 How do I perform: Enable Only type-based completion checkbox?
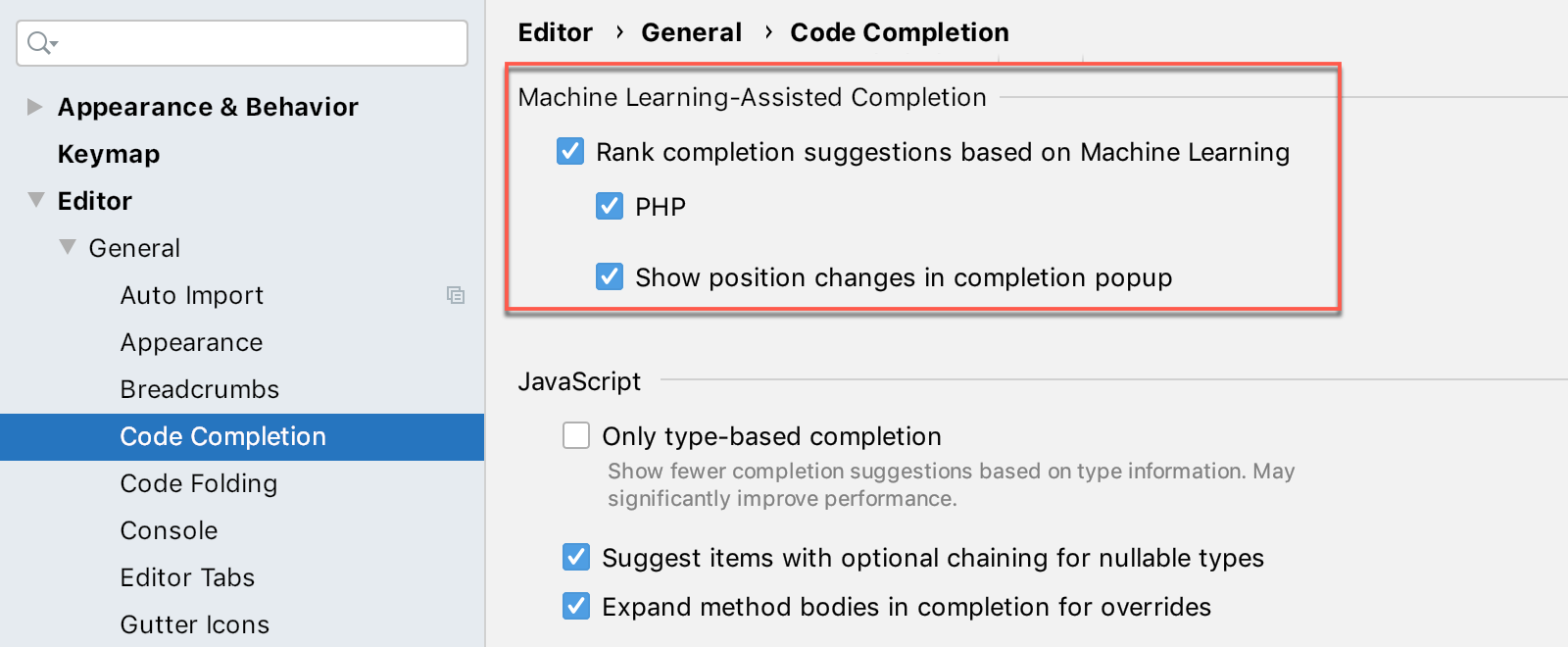[x=576, y=435]
